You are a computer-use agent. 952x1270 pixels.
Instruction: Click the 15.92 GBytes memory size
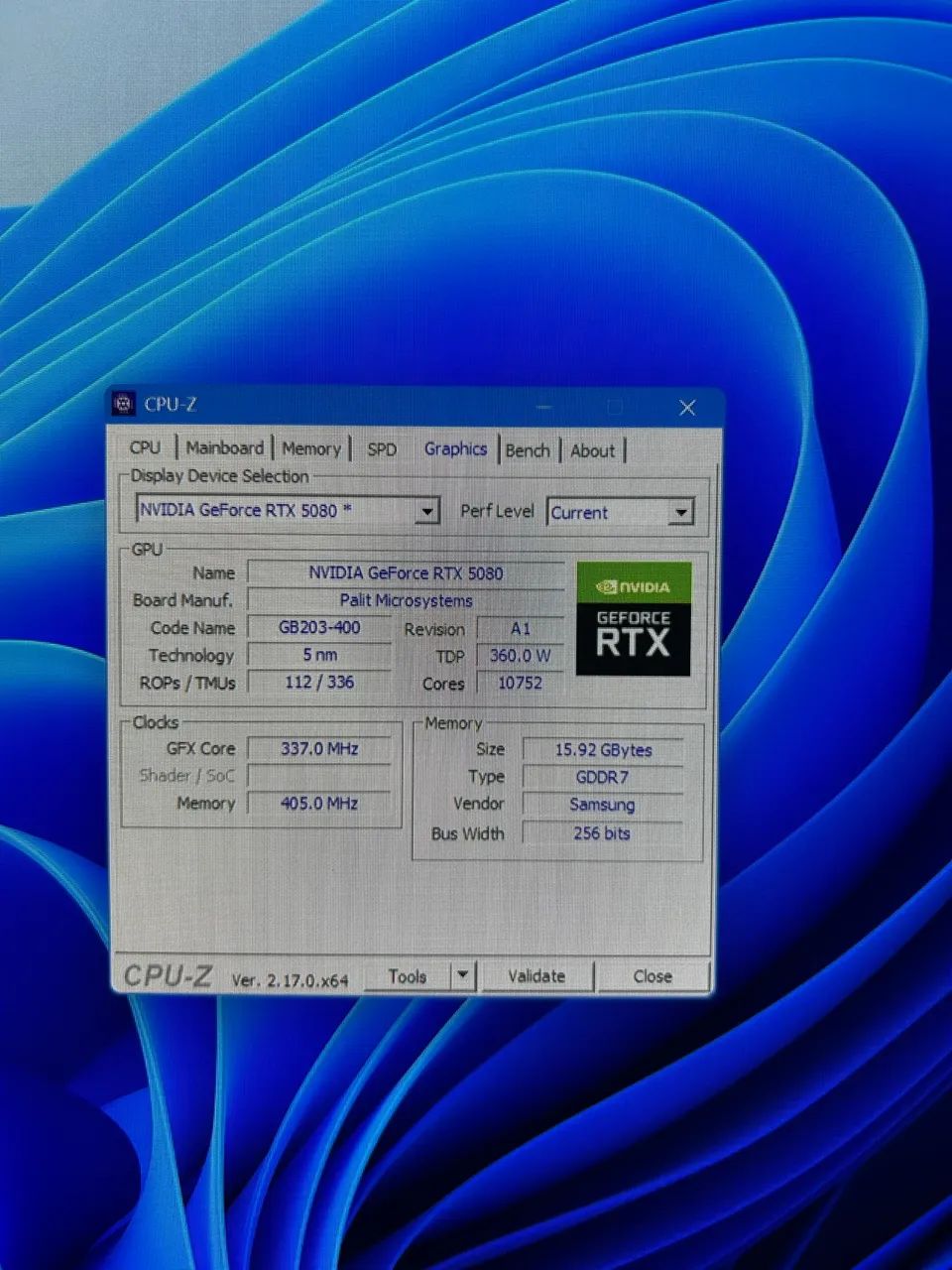(x=603, y=750)
